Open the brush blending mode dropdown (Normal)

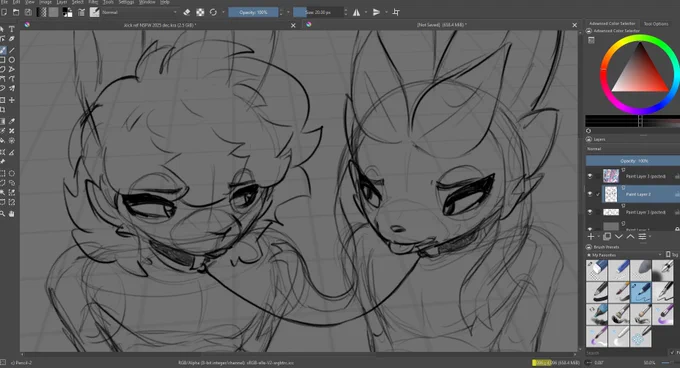click(140, 12)
